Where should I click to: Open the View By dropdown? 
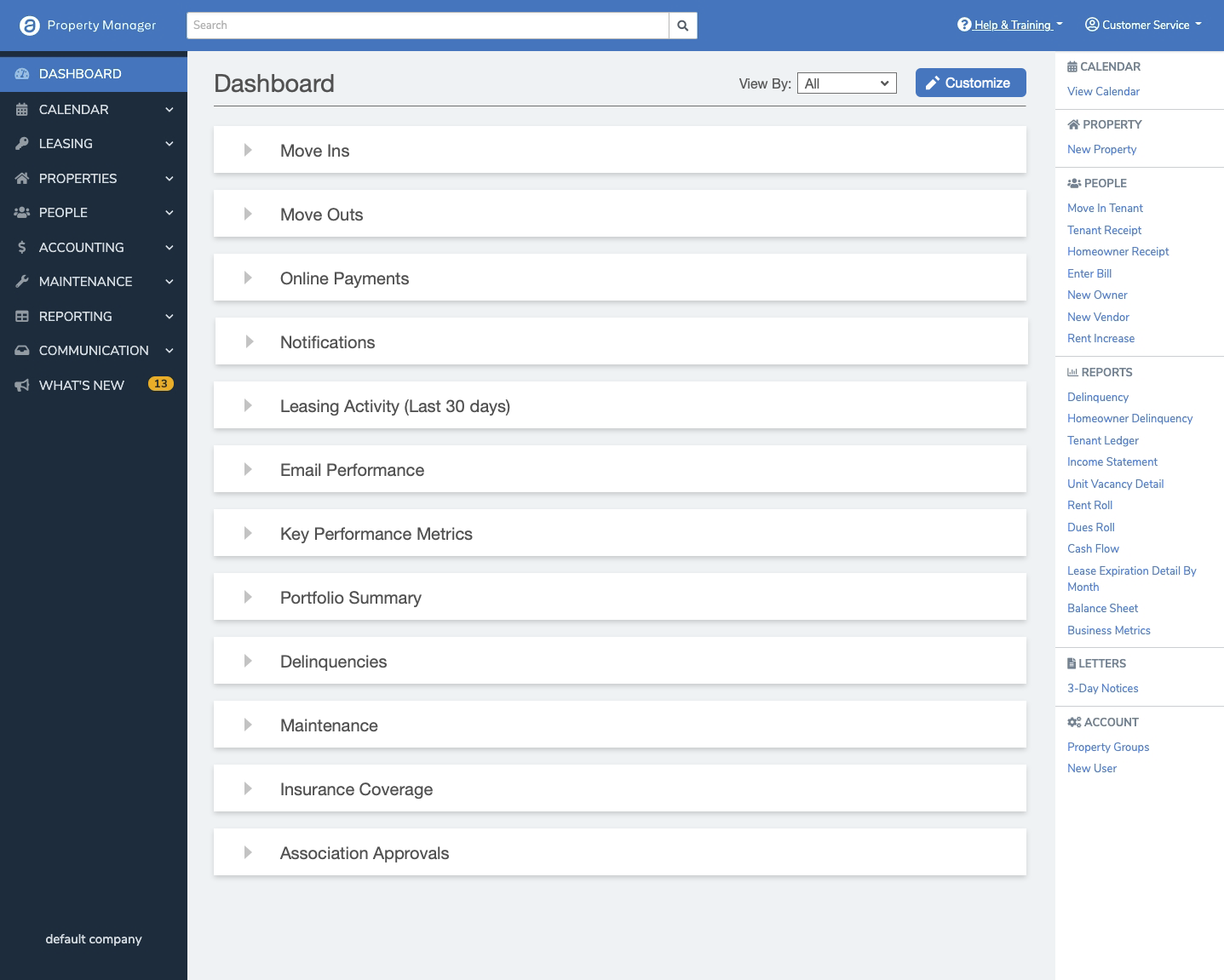847,83
